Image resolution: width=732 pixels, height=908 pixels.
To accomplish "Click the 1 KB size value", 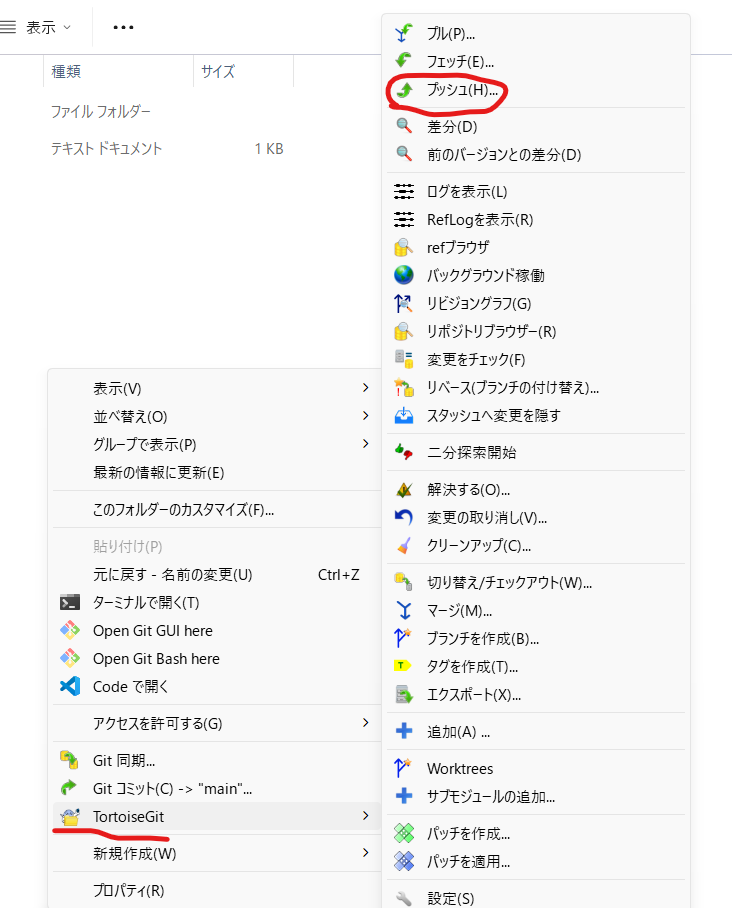I will [269, 149].
